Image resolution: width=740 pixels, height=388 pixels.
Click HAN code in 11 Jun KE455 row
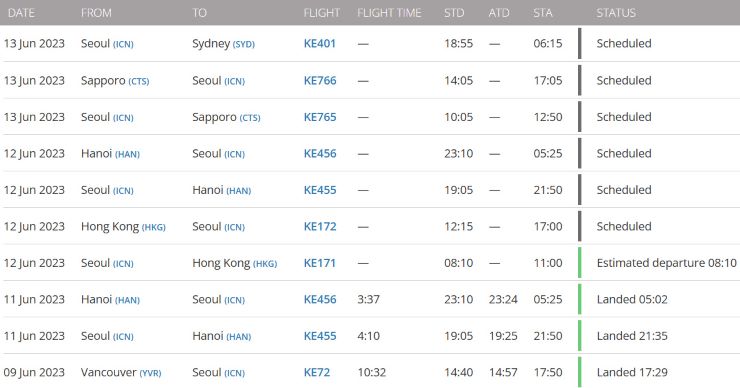pyautogui.click(x=239, y=337)
